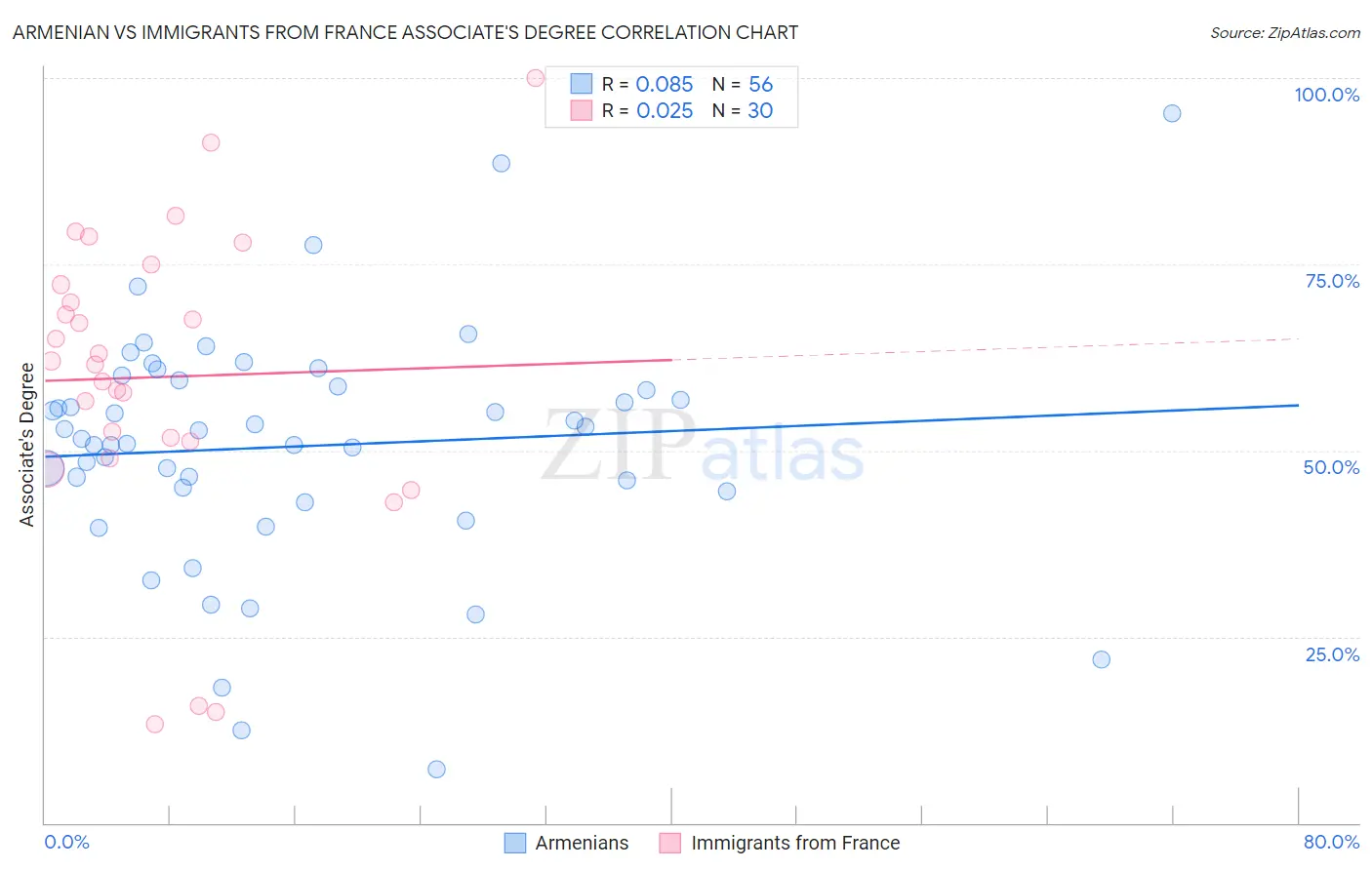Click the lowest blue data point
The height and width of the screenshot is (870, 1372).
pyautogui.click(x=436, y=770)
